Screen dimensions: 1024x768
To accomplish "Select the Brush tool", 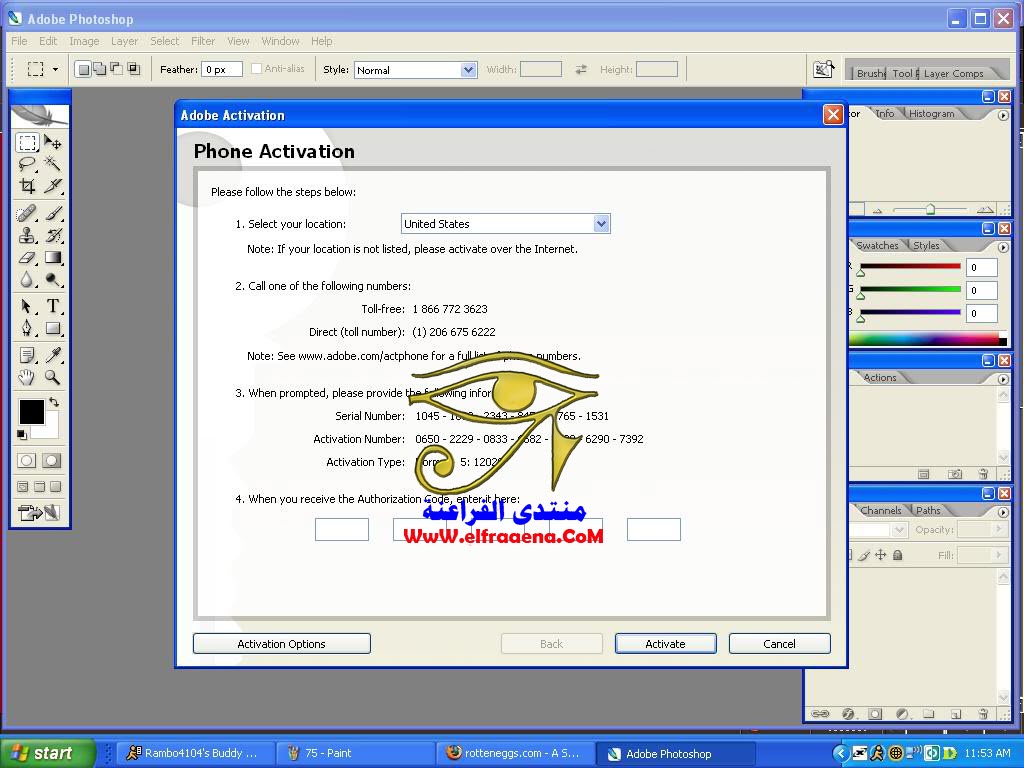I will [x=53, y=214].
